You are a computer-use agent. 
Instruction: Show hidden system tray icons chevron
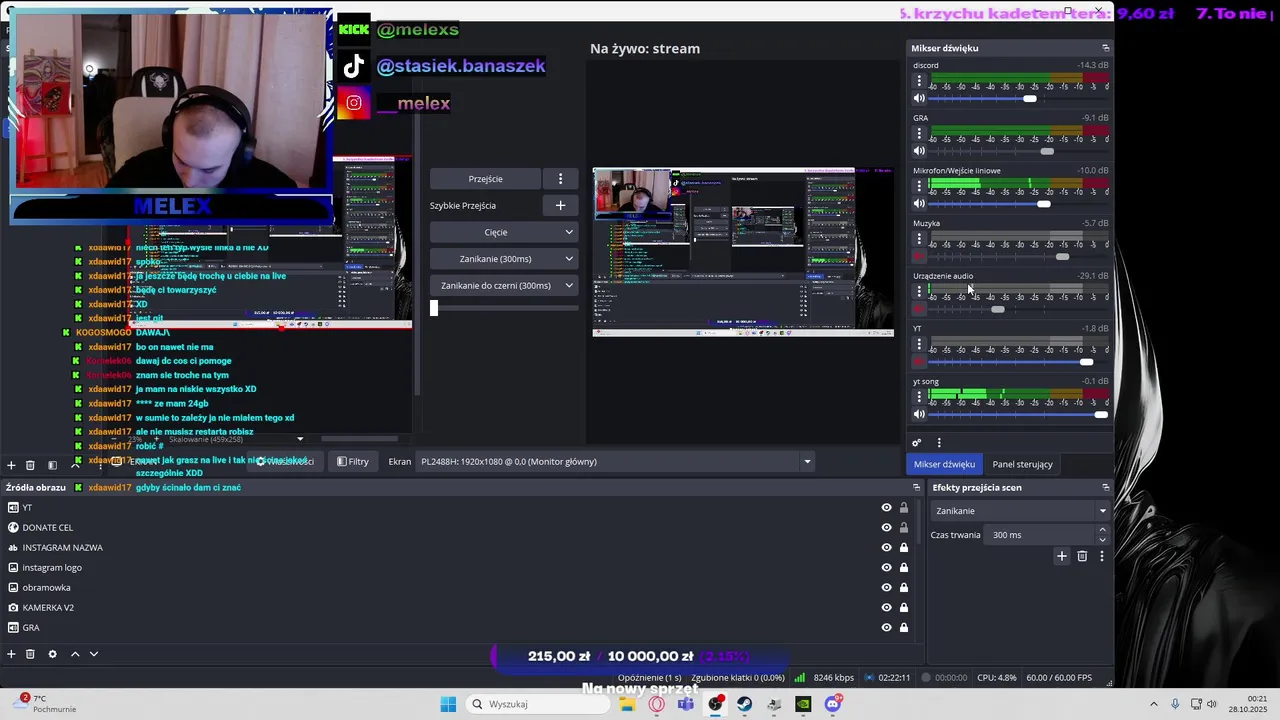point(1153,704)
